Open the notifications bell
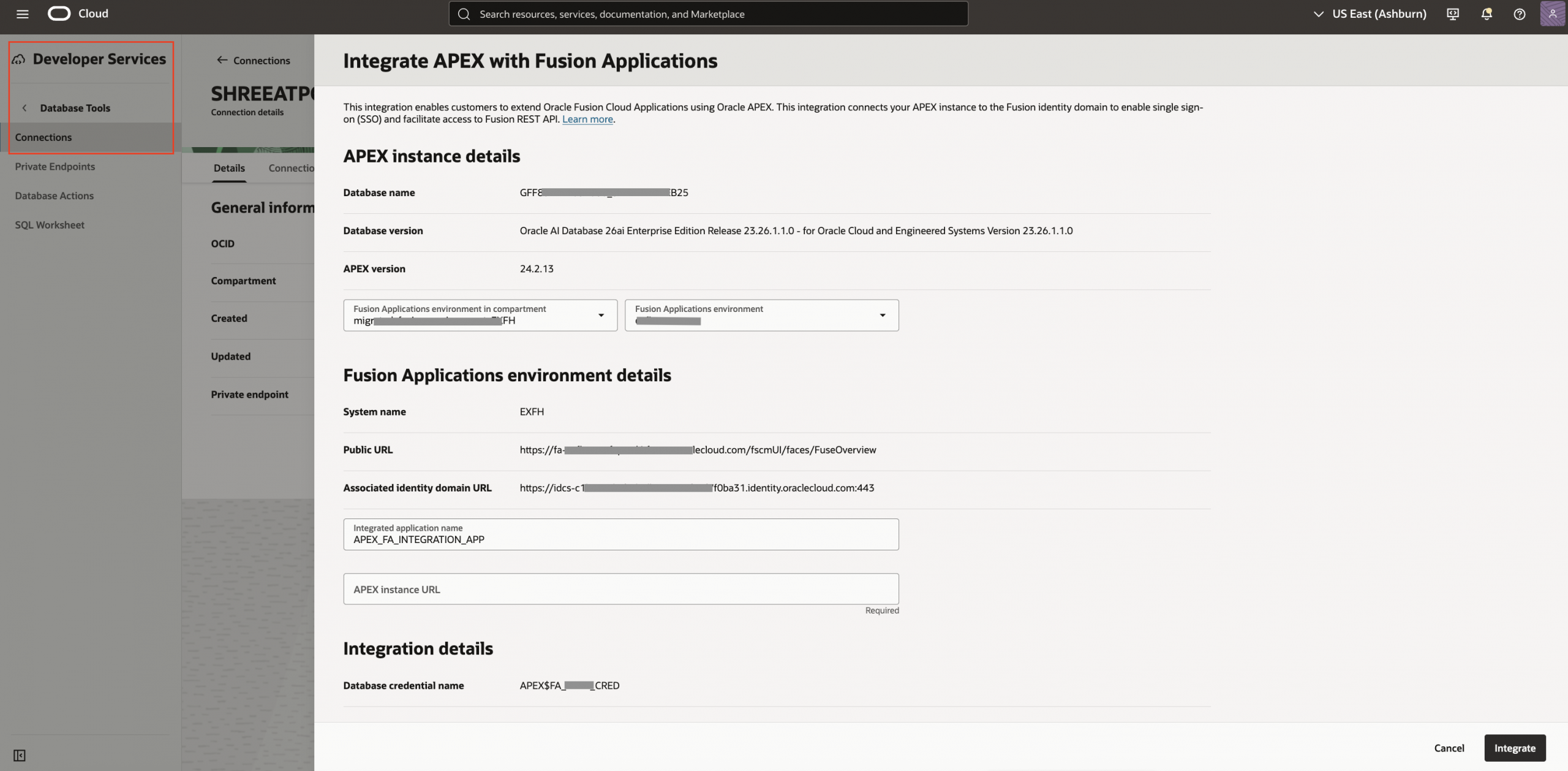The width and height of the screenshot is (1568, 771). pos(1487,14)
